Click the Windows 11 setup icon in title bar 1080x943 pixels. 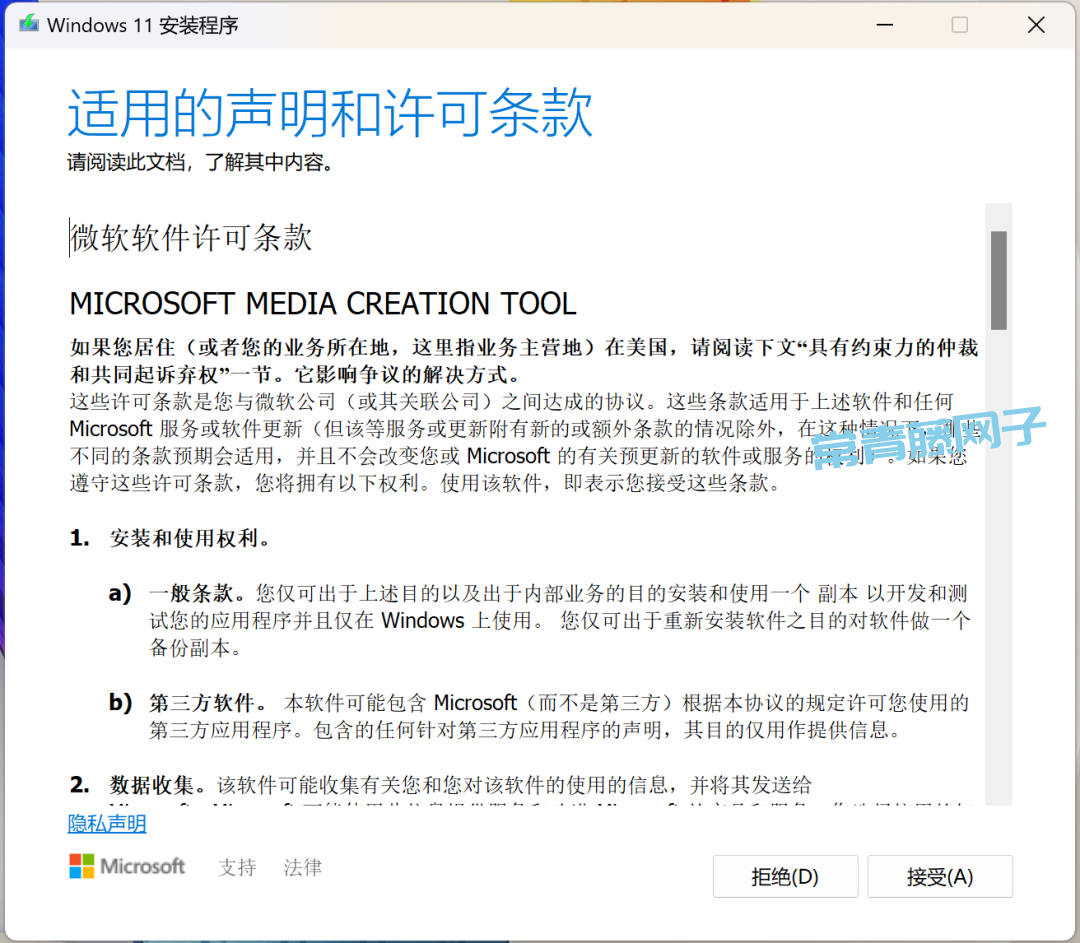(x=29, y=25)
